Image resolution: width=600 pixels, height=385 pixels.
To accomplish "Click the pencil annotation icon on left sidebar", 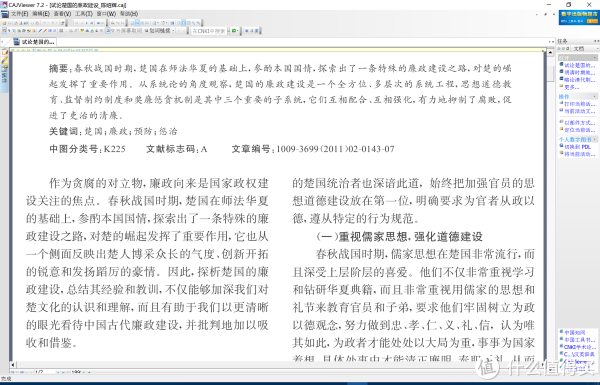I will [5, 60].
